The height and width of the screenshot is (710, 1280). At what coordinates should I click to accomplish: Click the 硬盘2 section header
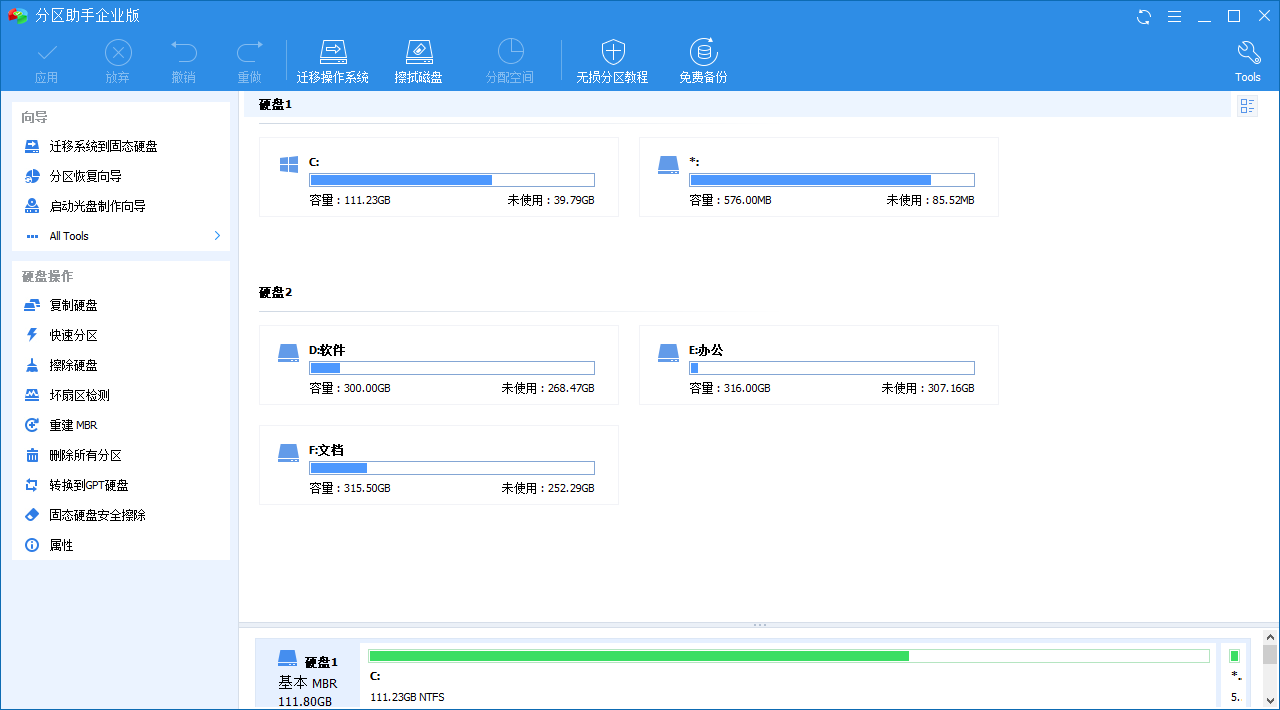(275, 292)
